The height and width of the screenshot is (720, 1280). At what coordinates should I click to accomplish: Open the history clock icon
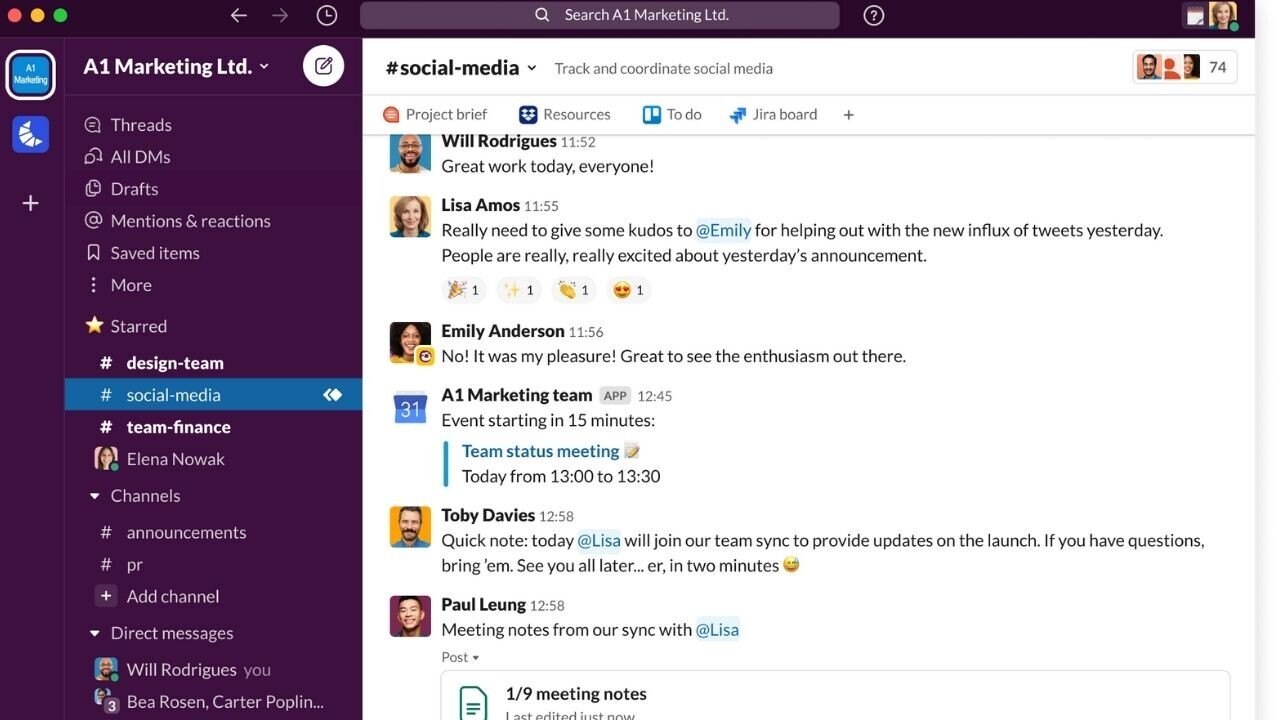tap(326, 15)
